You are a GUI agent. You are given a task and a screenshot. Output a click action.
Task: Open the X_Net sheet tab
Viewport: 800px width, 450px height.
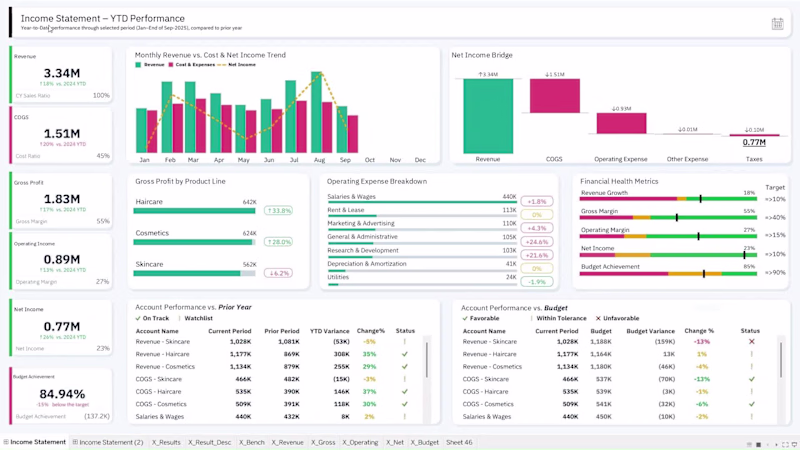coord(394,442)
